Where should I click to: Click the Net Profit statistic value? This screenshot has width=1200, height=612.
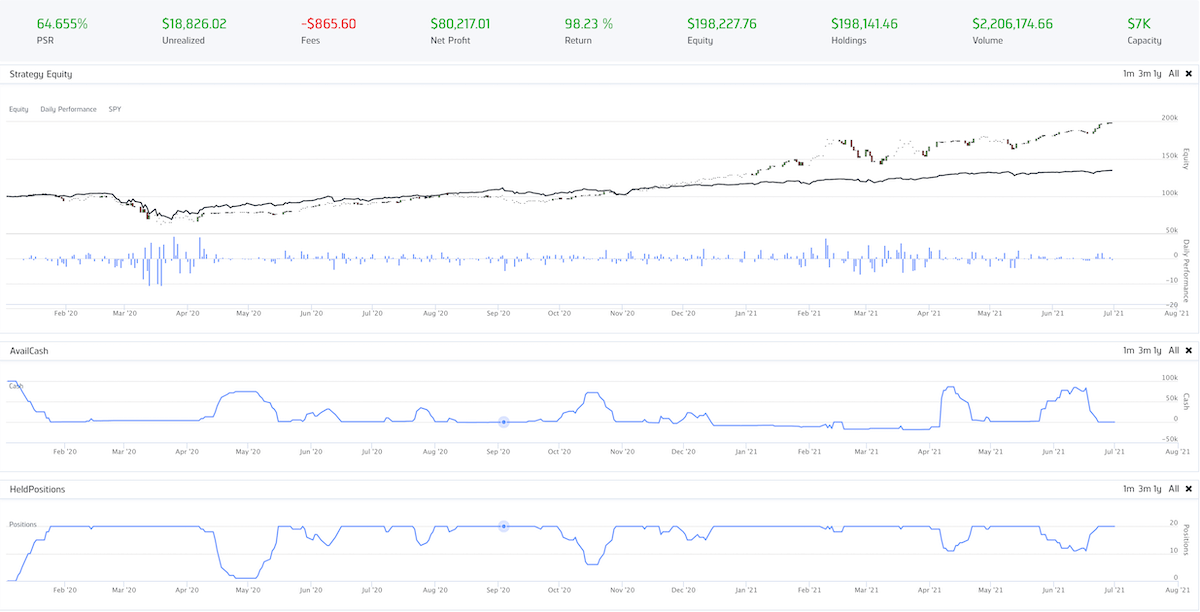point(460,23)
